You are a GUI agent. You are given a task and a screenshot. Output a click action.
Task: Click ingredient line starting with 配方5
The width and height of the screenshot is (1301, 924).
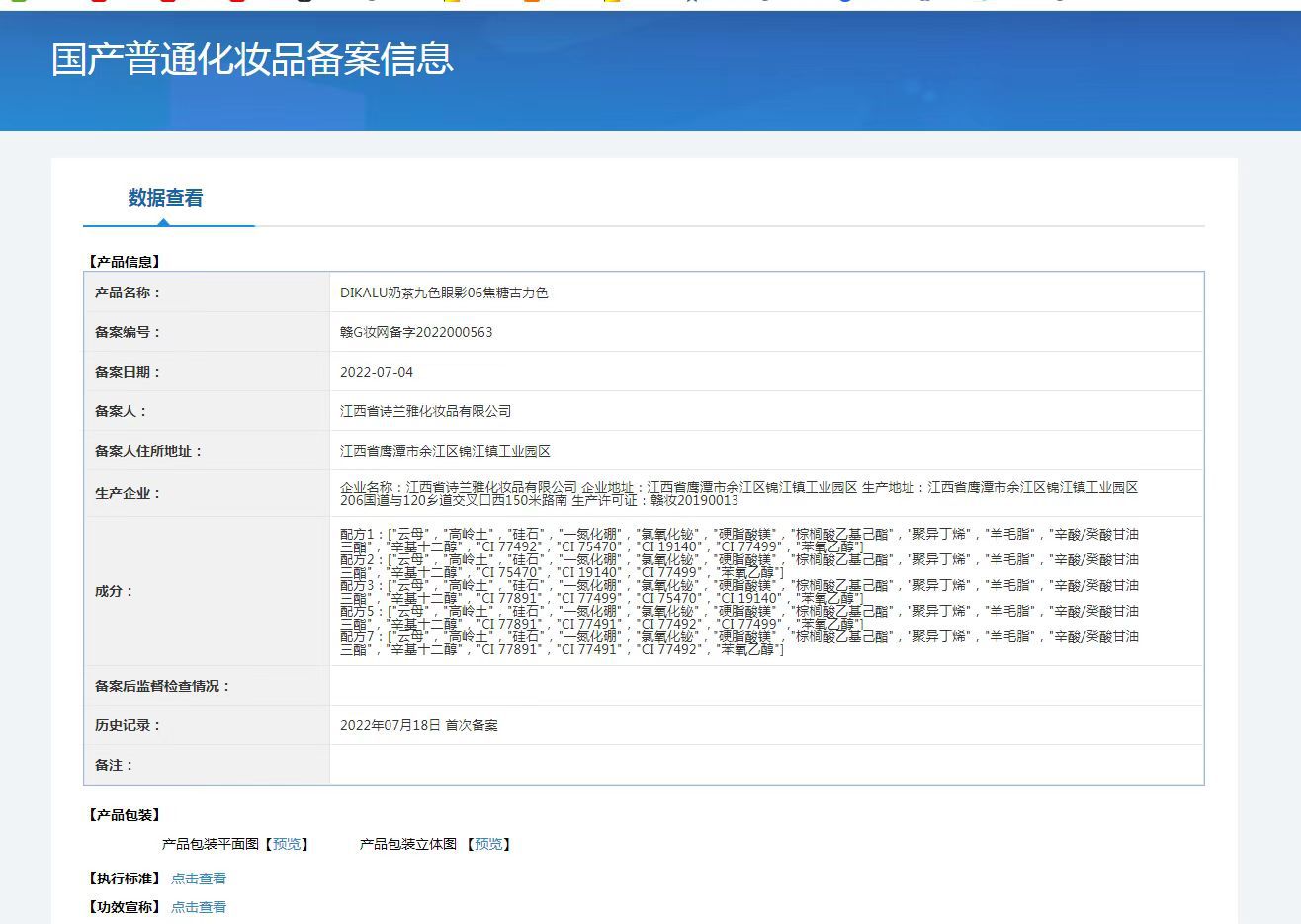pyautogui.click(x=739, y=617)
